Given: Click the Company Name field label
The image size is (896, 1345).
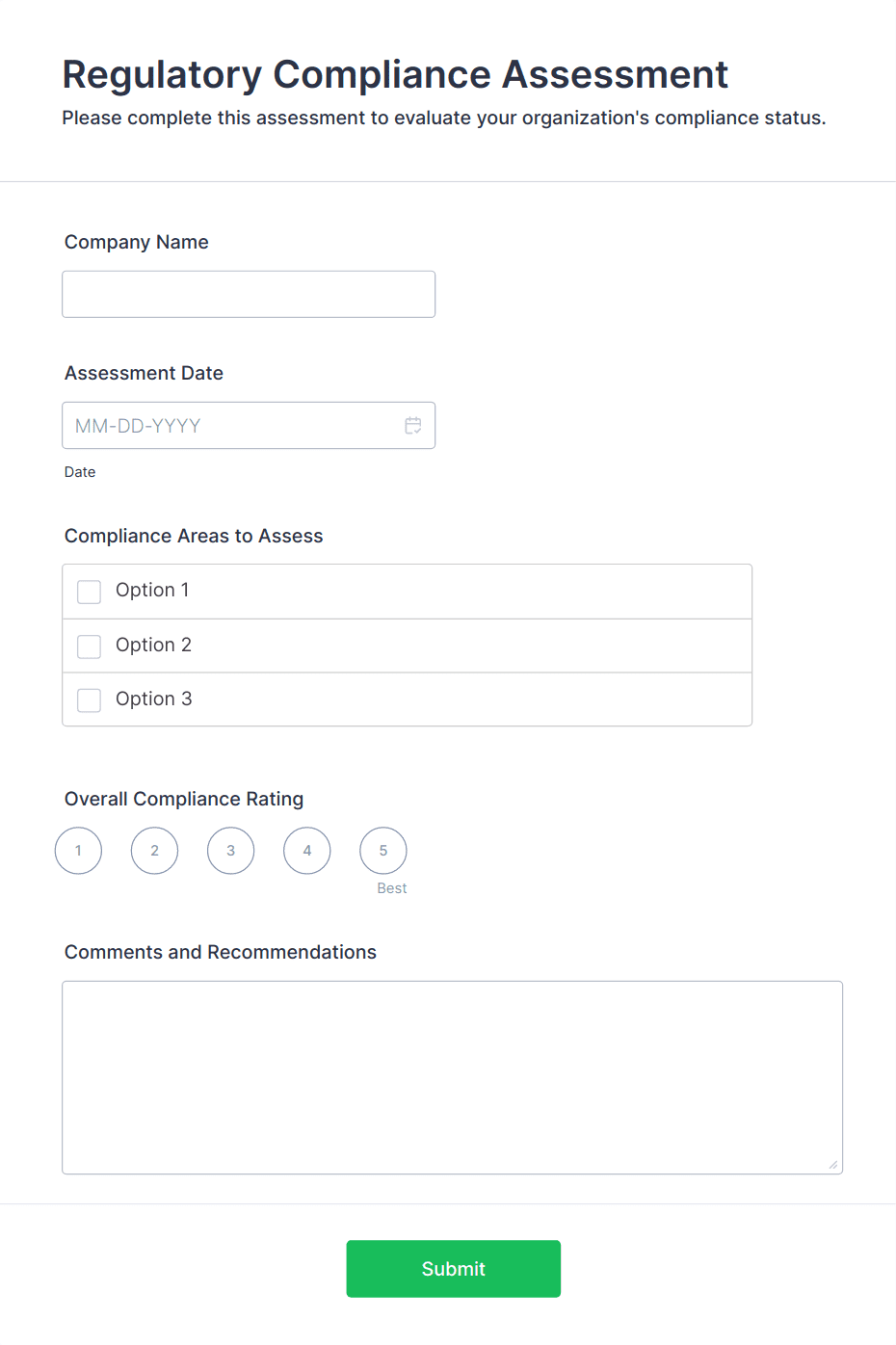Looking at the screenshot, I should (x=136, y=242).
